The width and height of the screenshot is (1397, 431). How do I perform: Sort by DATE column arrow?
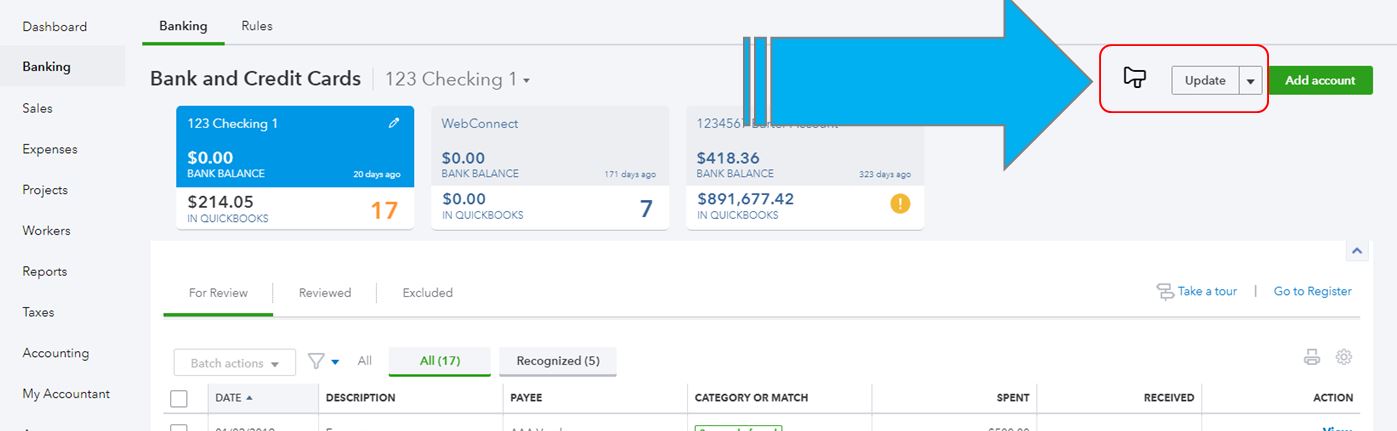249,397
